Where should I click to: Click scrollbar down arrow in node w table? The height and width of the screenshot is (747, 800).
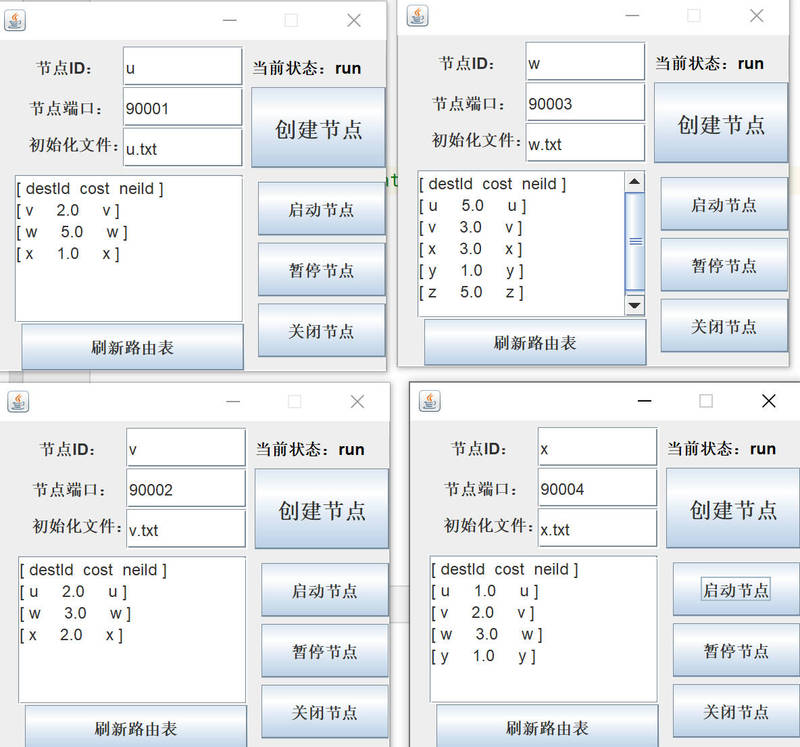(x=635, y=305)
